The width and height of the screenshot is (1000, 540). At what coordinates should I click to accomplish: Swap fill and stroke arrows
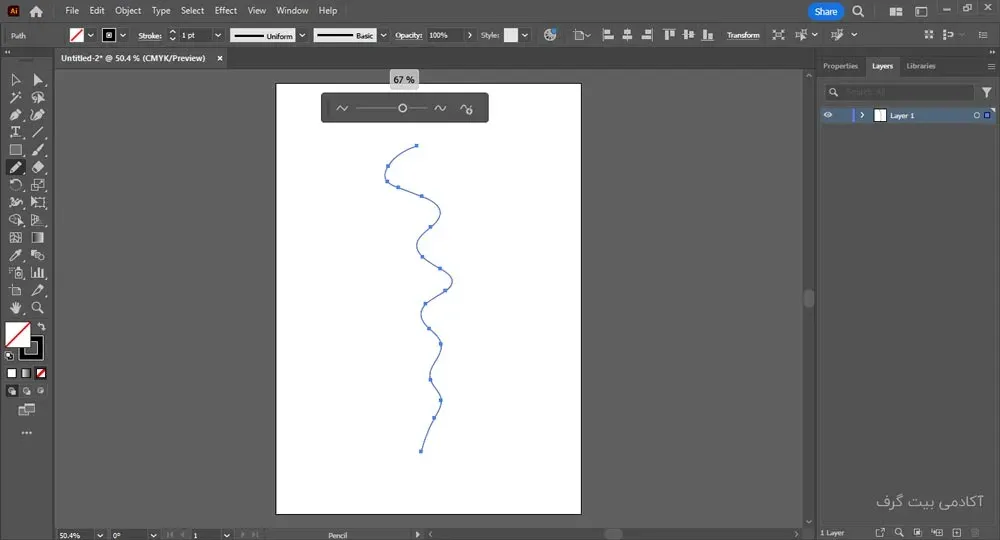(x=41, y=326)
